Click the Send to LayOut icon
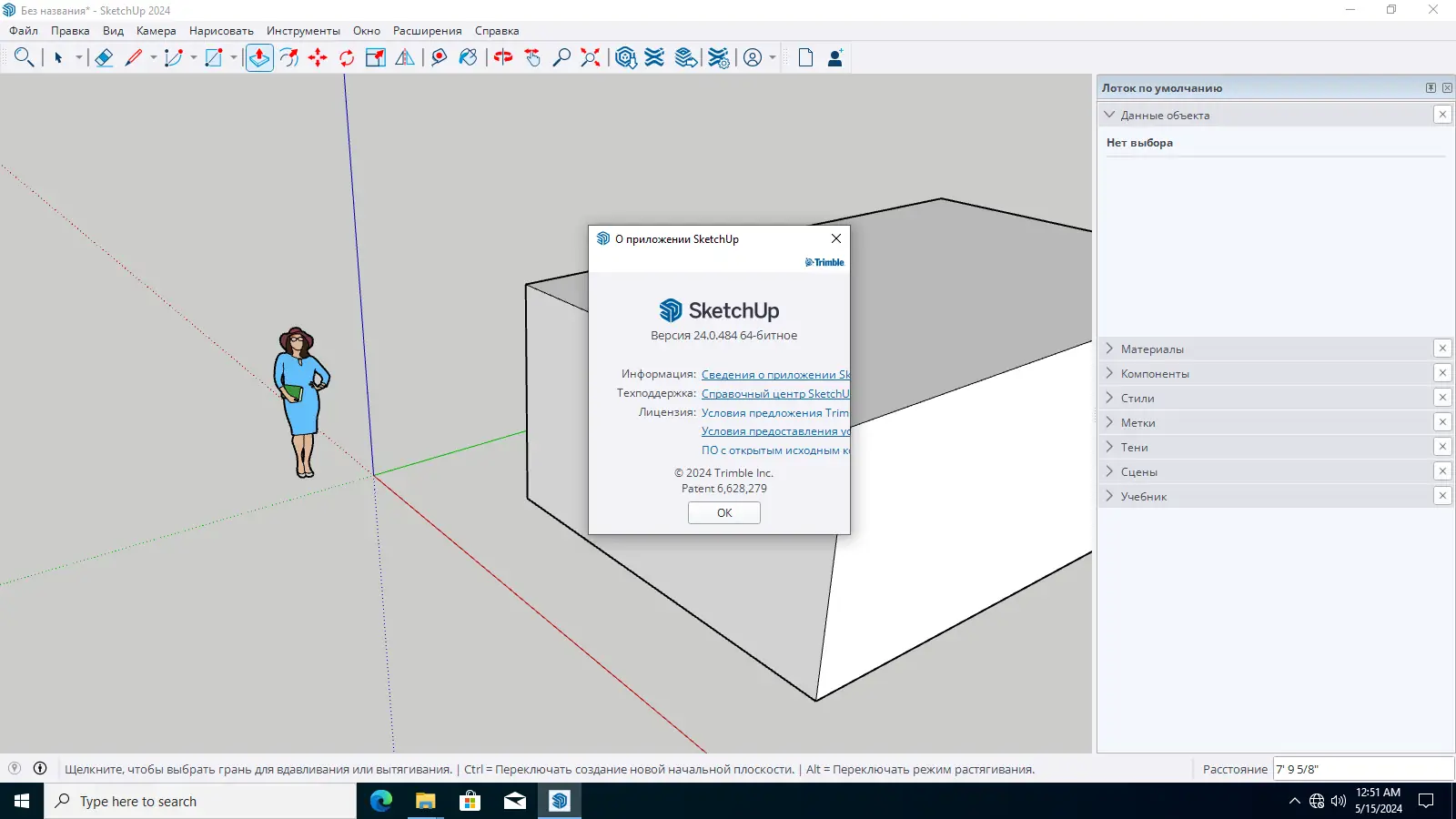This screenshot has height=819, width=1456. point(686,57)
